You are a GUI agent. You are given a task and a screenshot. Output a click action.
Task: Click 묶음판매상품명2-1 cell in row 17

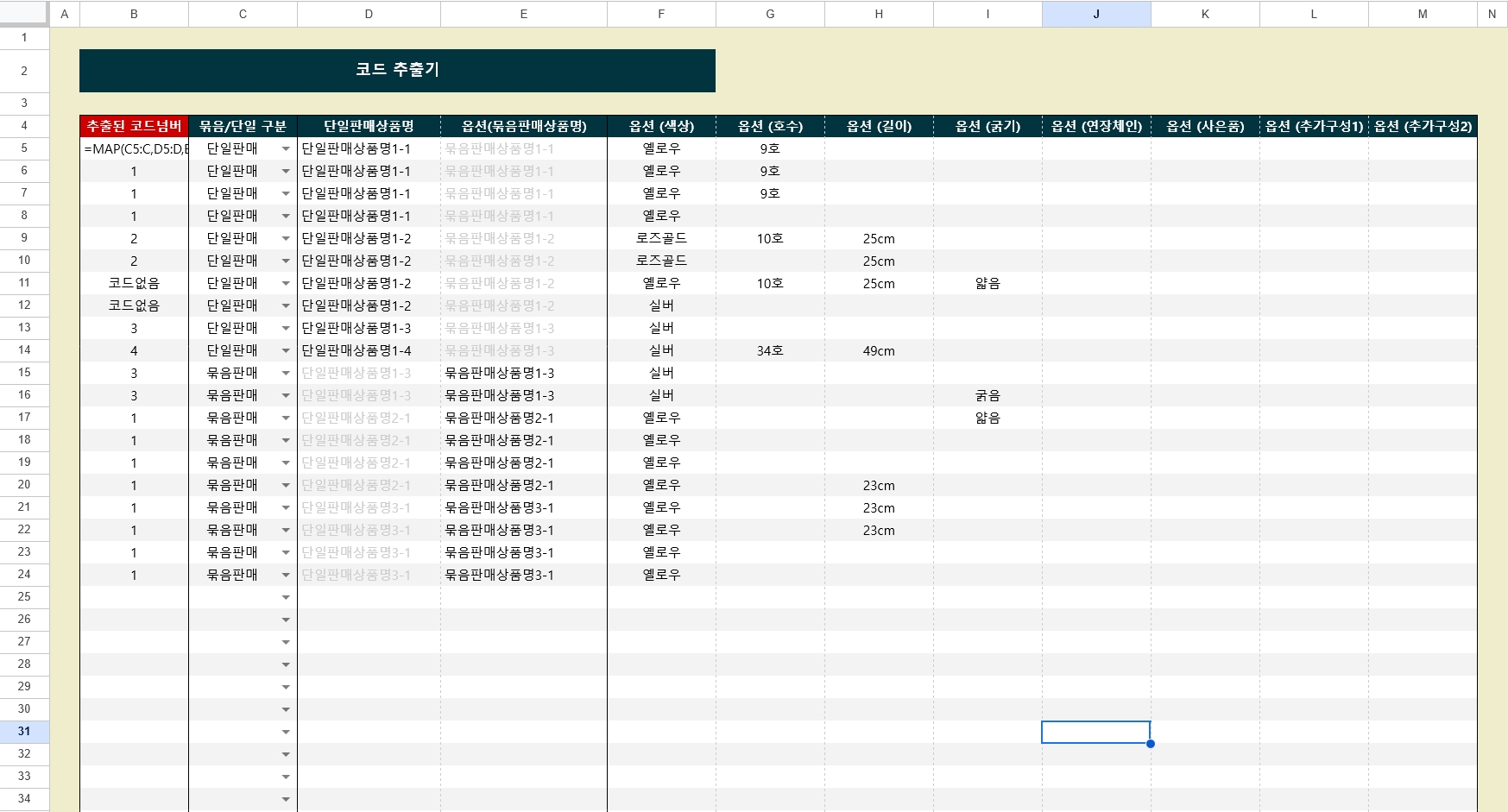click(524, 418)
